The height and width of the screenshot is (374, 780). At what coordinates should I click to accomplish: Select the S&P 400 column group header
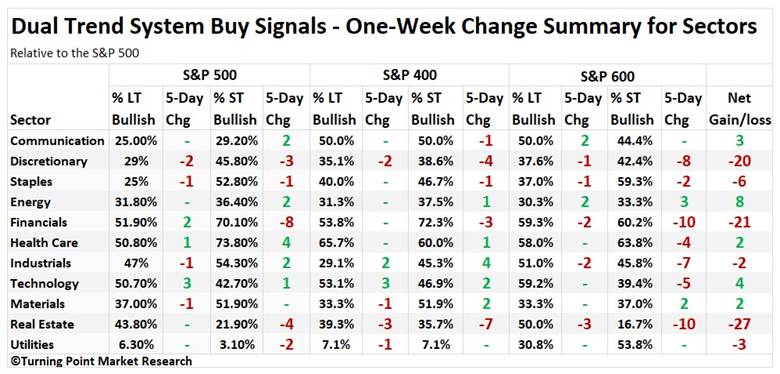[409, 76]
